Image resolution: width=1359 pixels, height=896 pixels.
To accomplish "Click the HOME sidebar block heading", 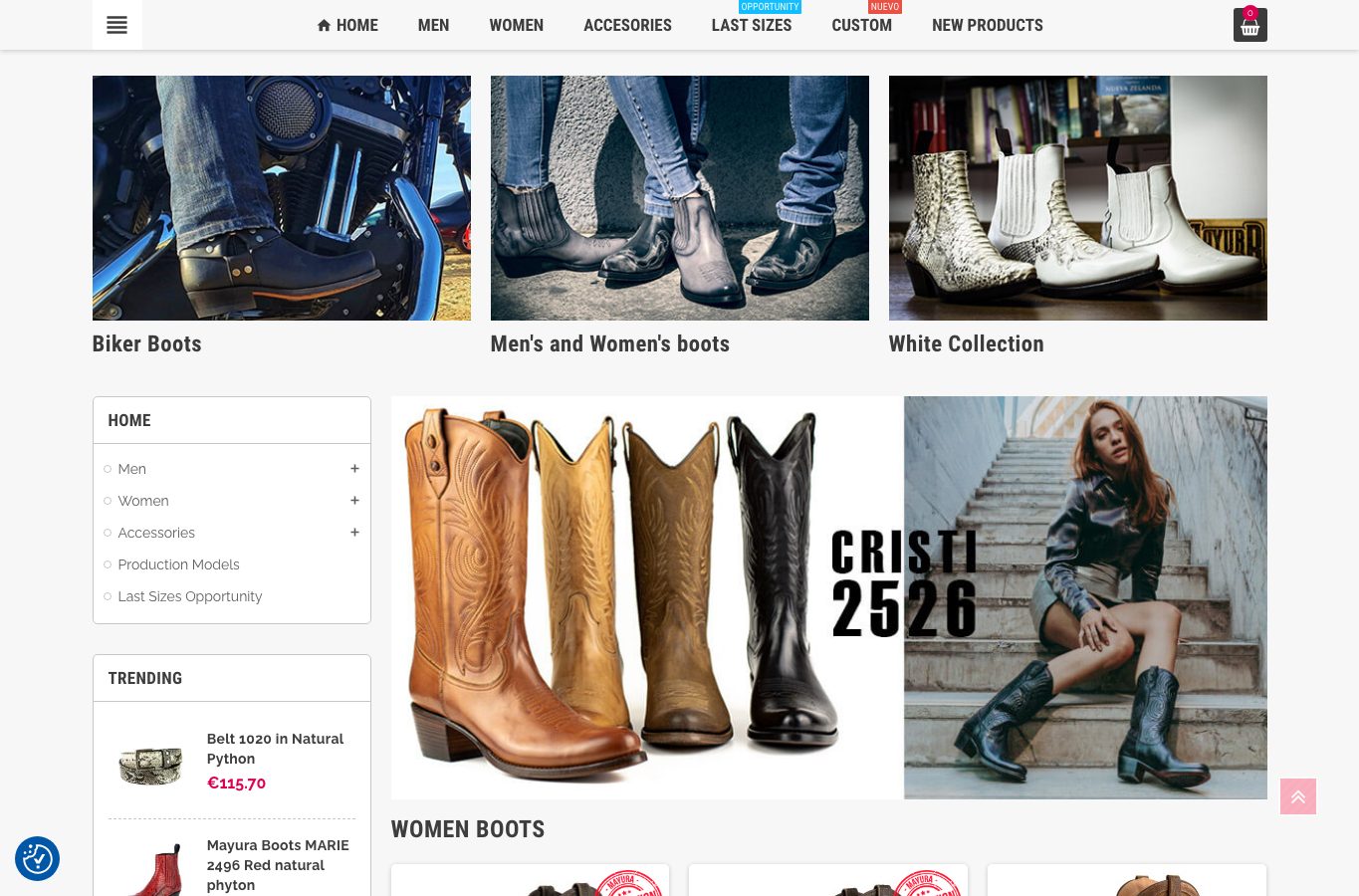I will coord(129,420).
